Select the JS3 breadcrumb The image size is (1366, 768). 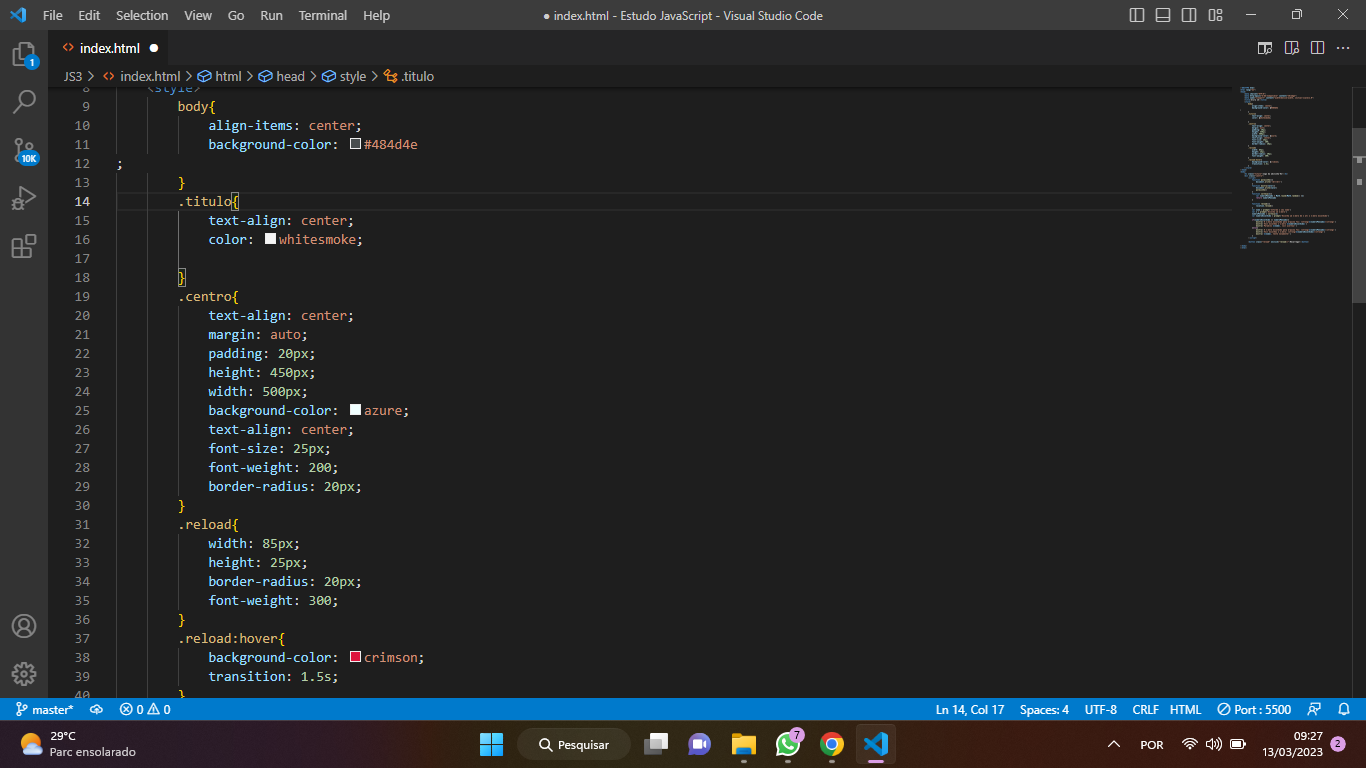tap(73, 76)
